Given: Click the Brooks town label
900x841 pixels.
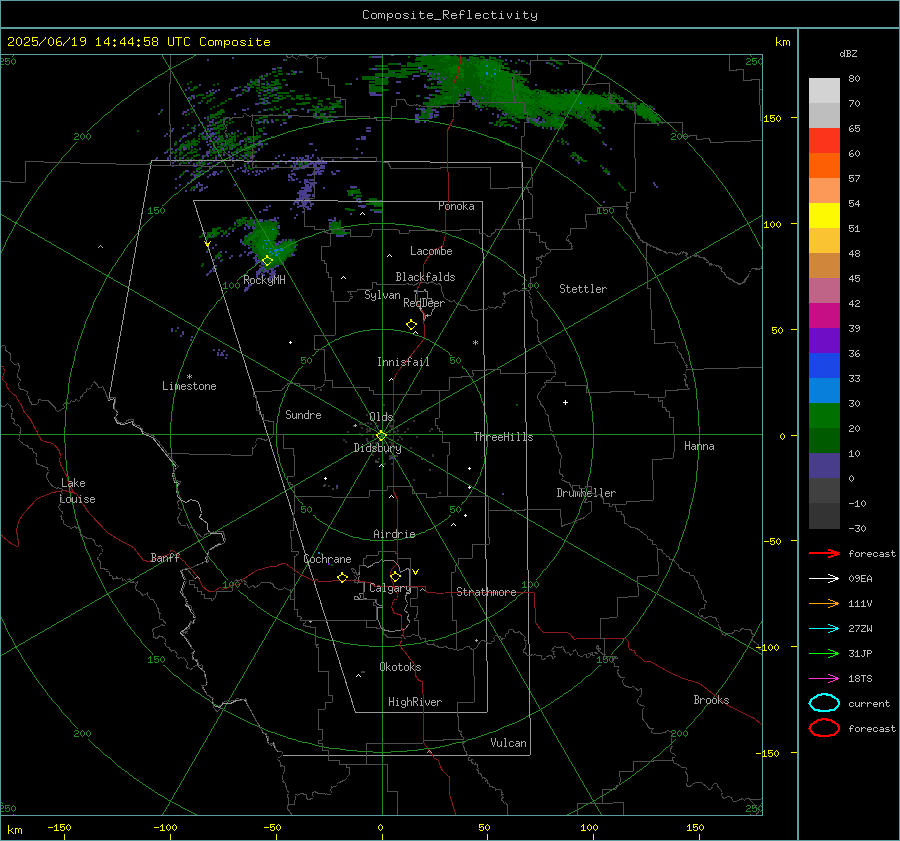Looking at the screenshot, I should [x=711, y=700].
